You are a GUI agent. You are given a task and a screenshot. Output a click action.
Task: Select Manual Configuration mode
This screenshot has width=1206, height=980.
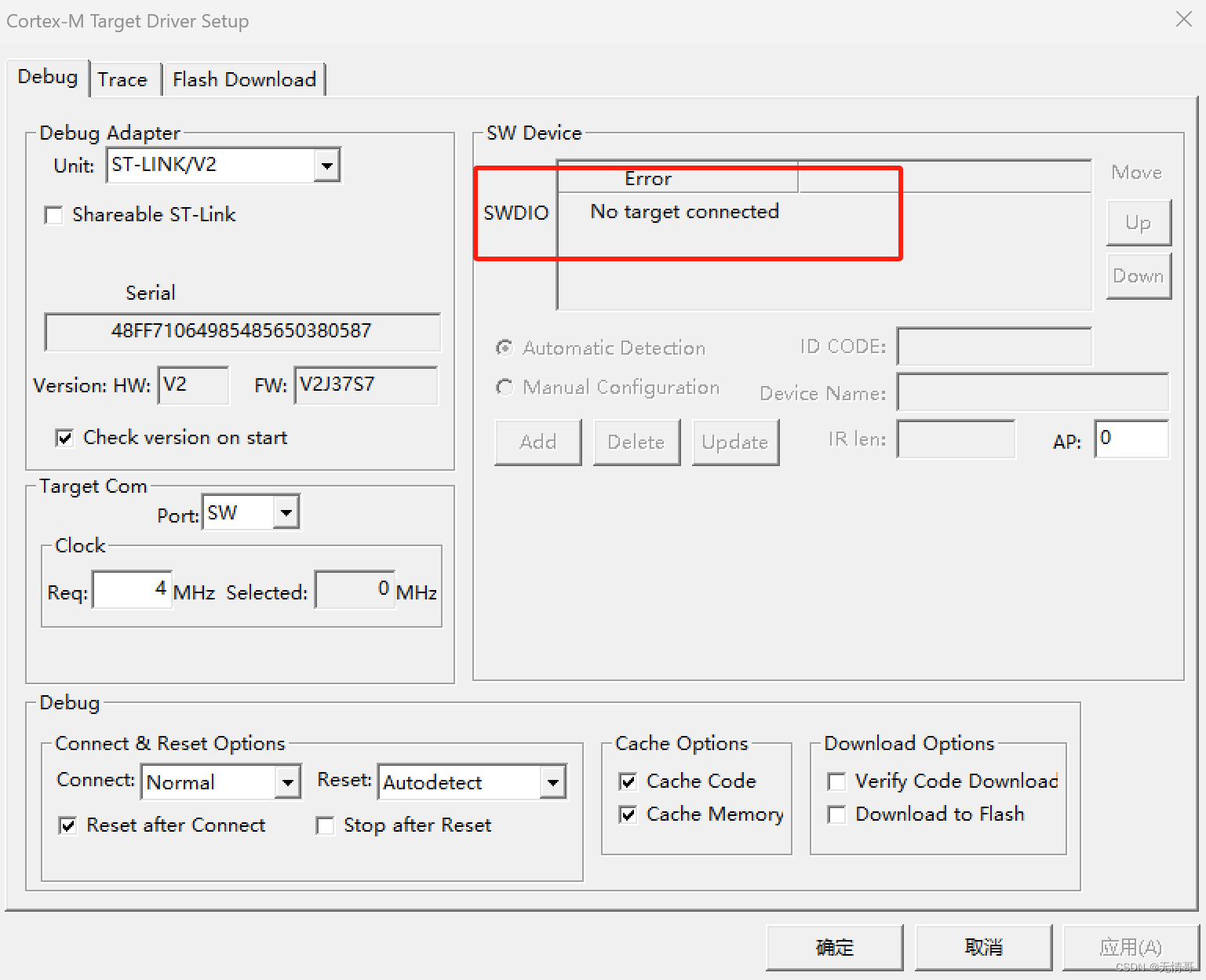tap(505, 388)
